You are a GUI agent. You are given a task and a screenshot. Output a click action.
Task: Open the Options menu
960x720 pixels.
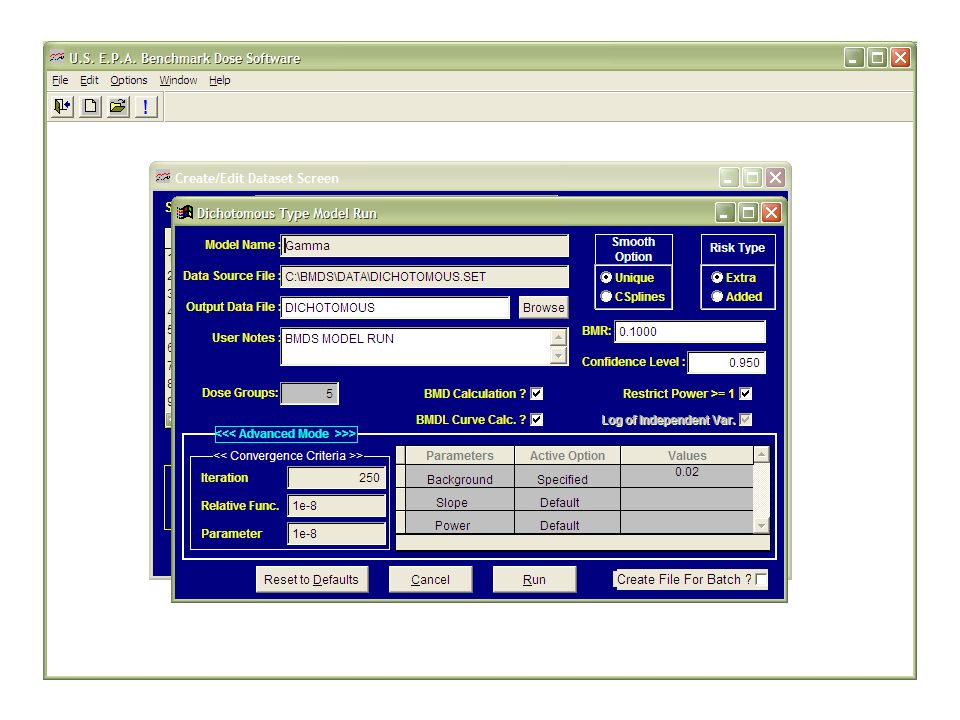(129, 80)
